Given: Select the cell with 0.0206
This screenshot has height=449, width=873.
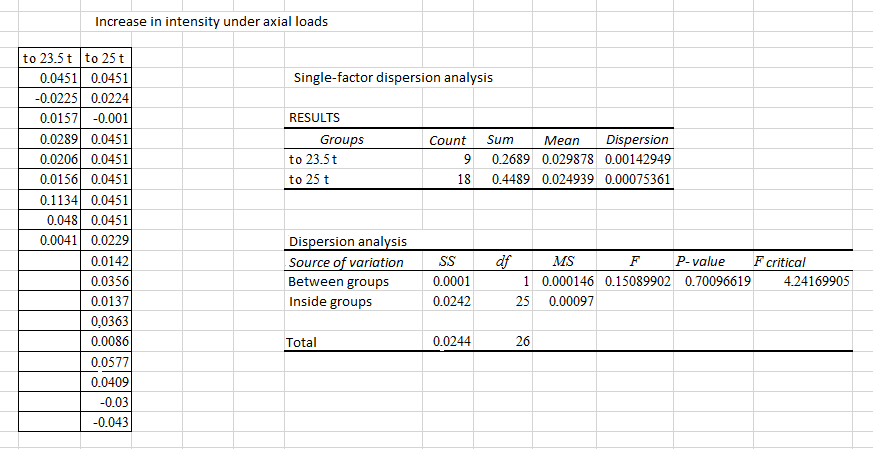Looking at the screenshot, I should (50, 159).
